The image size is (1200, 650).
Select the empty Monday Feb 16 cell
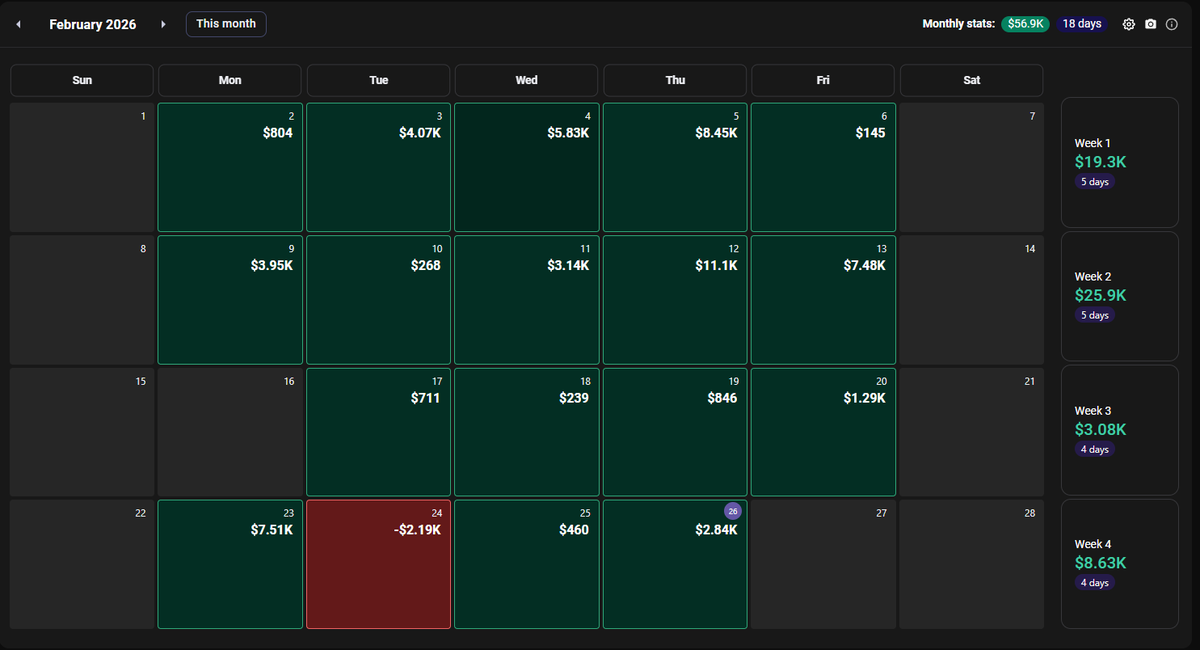pyautogui.click(x=230, y=432)
